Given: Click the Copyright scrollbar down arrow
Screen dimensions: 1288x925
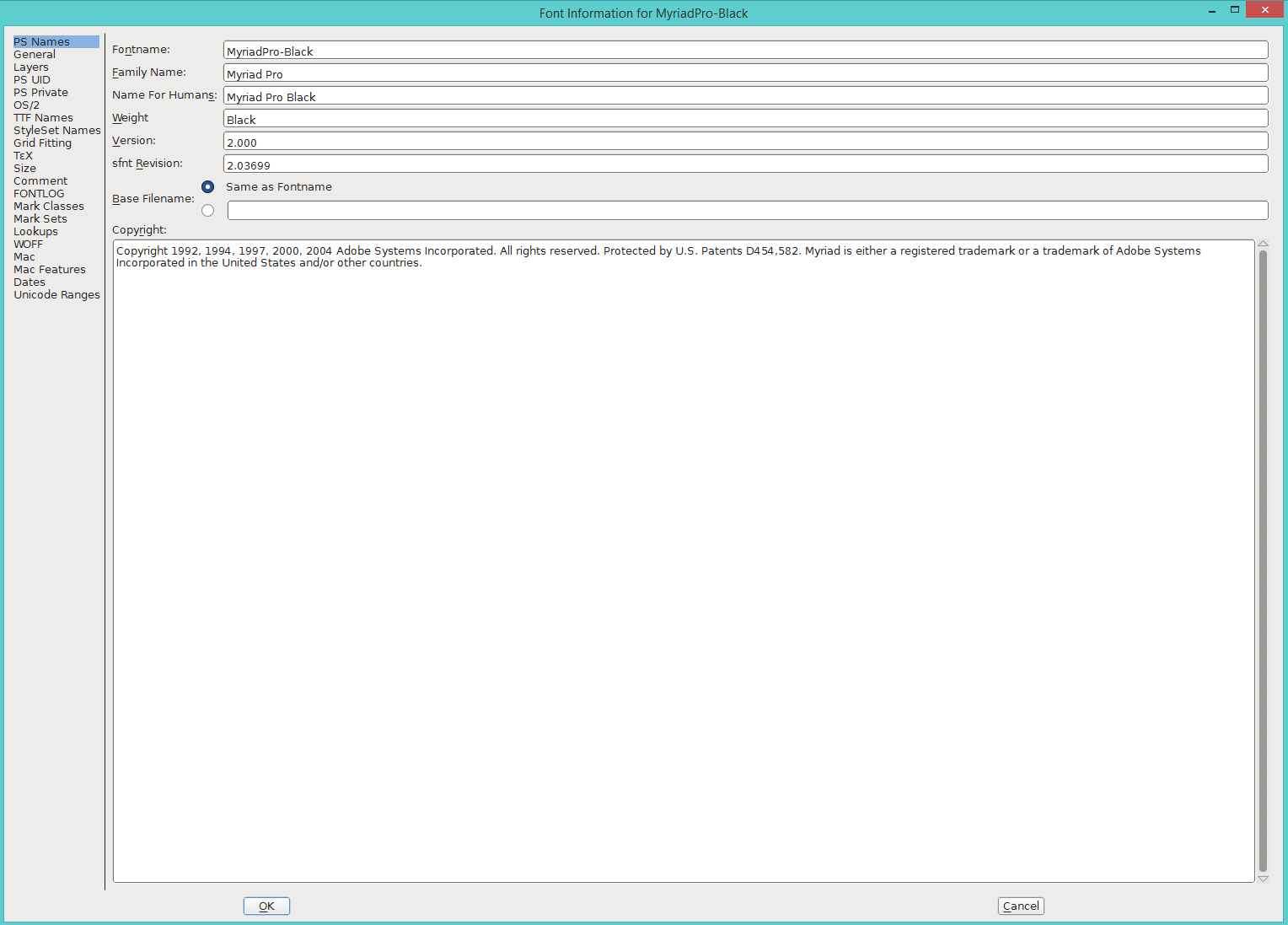Looking at the screenshot, I should click(1263, 879).
